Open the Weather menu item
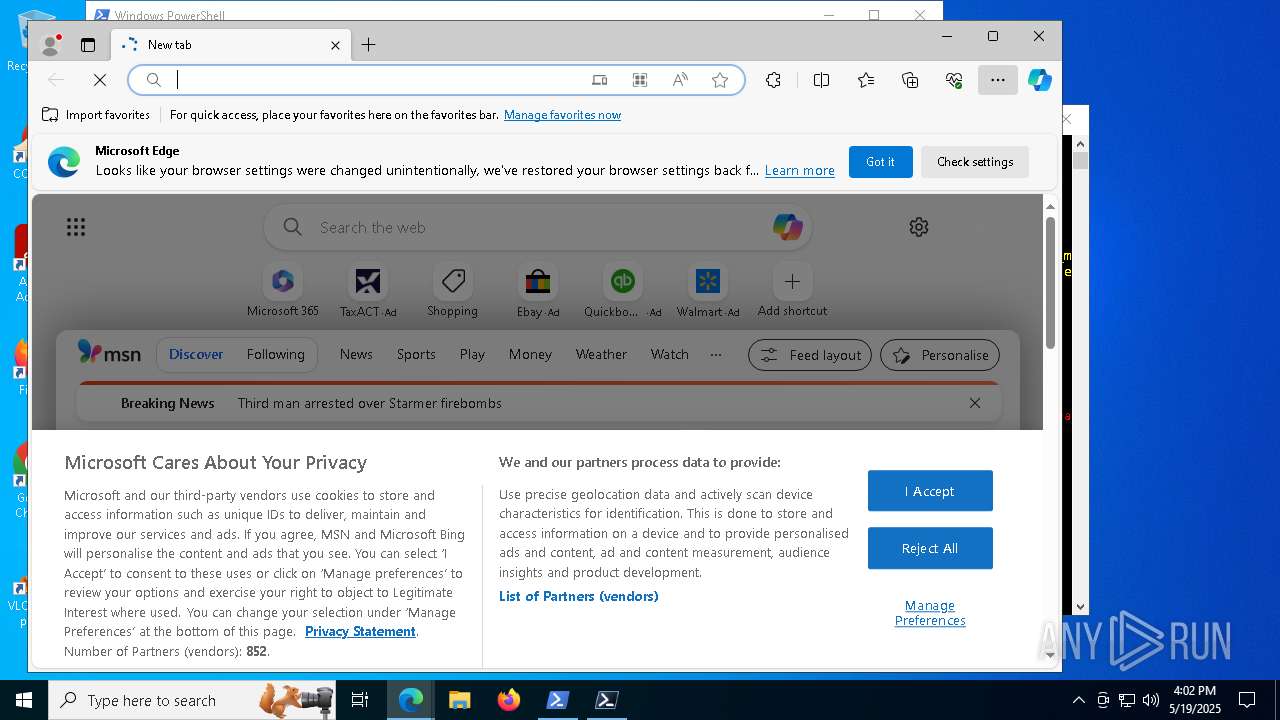This screenshot has height=720, width=1280. [601, 355]
